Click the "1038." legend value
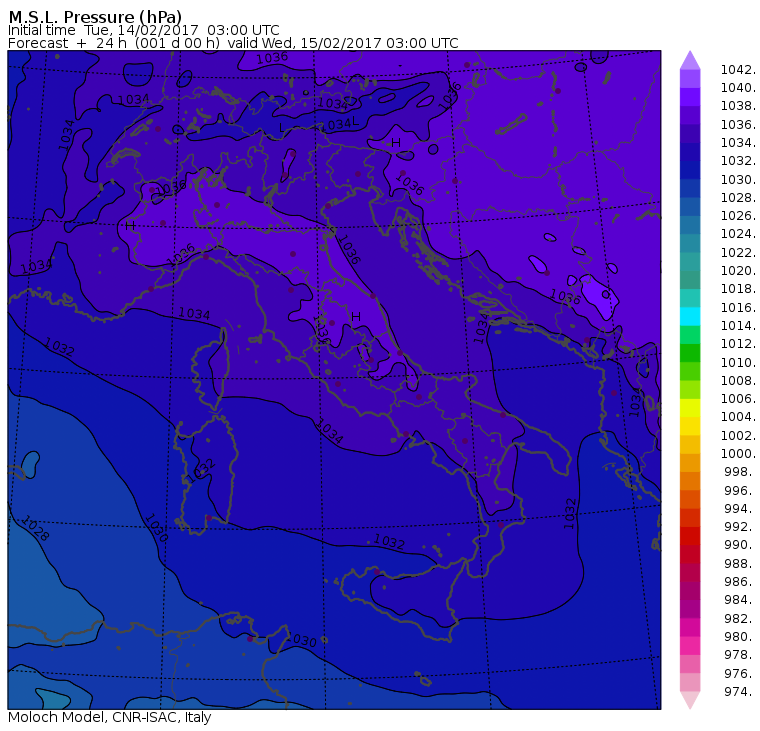Image resolution: width=760 pixels, height=731 pixels. [738, 106]
